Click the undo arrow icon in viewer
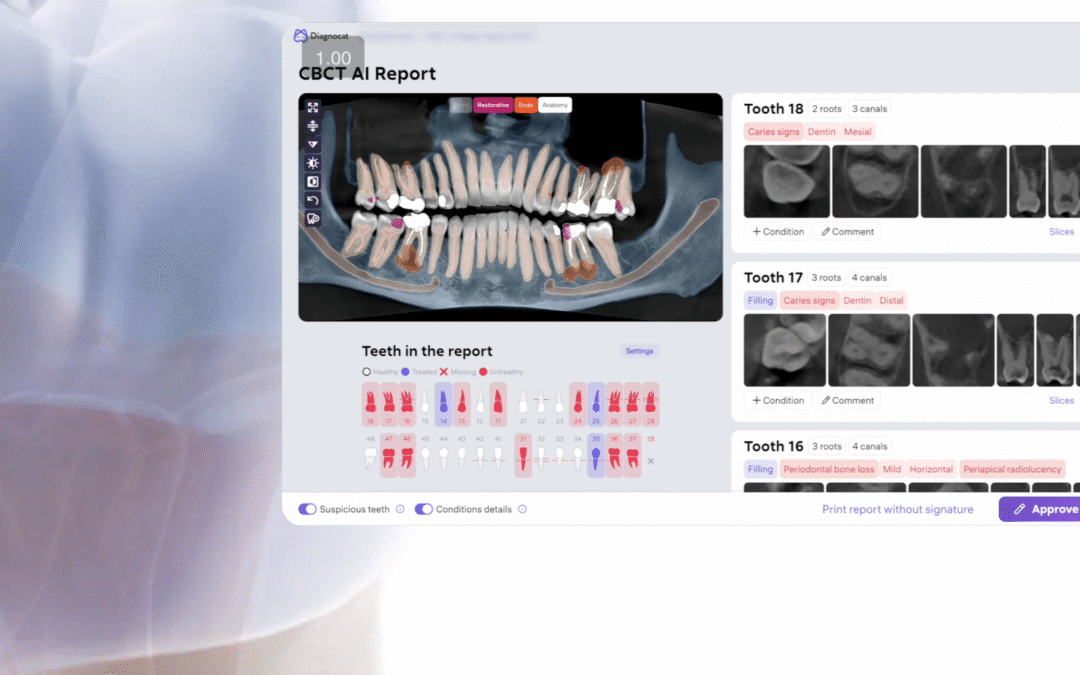1080x675 pixels. tap(313, 200)
